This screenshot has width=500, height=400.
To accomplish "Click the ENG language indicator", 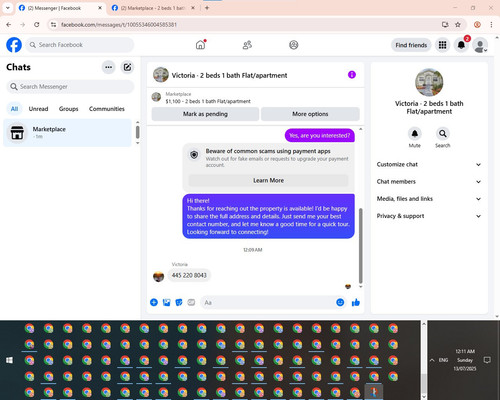I will click(443, 360).
